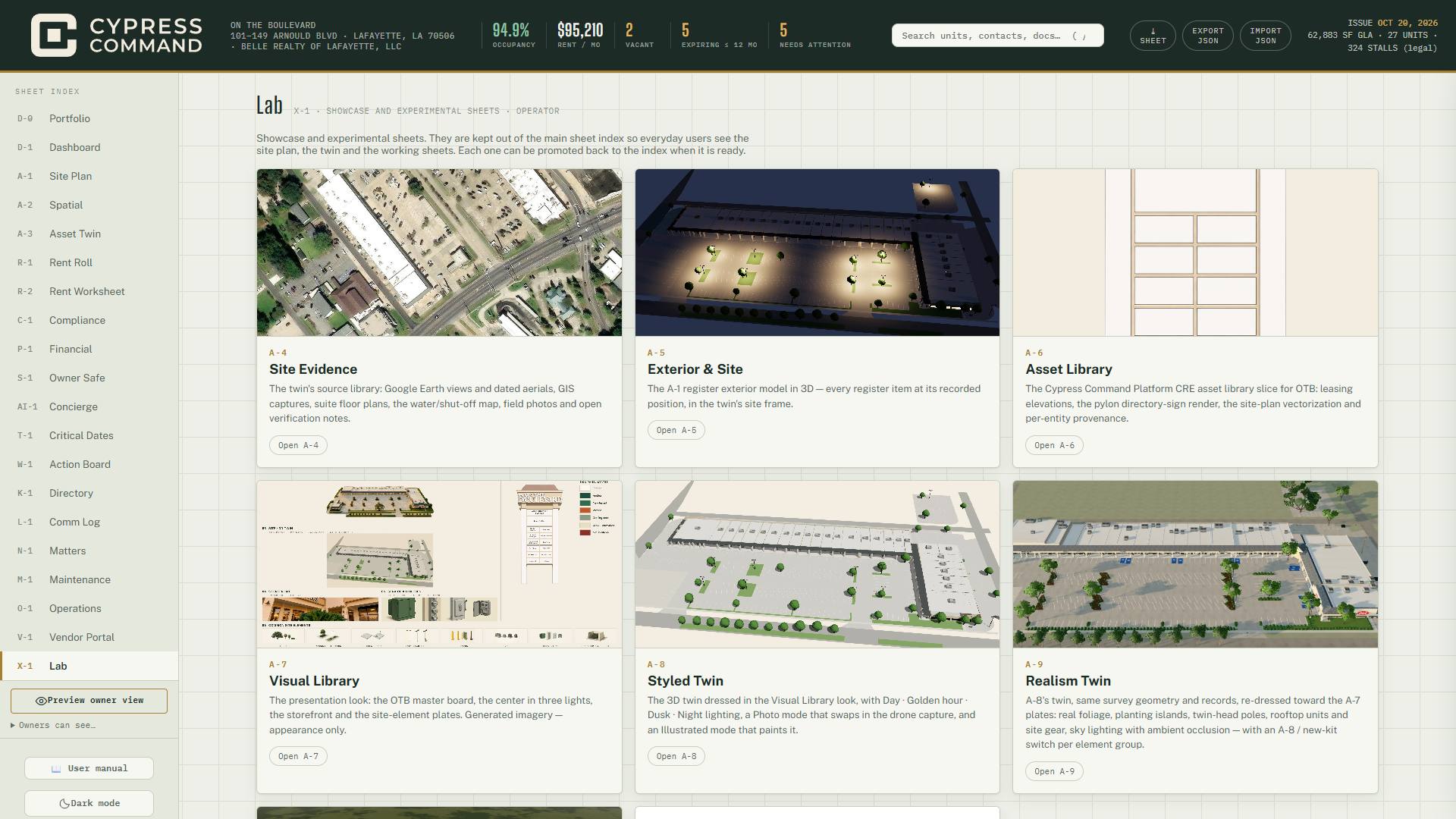This screenshot has height=819, width=1456.
Task: Click the 5 Needs Attention stat
Action: point(815,36)
